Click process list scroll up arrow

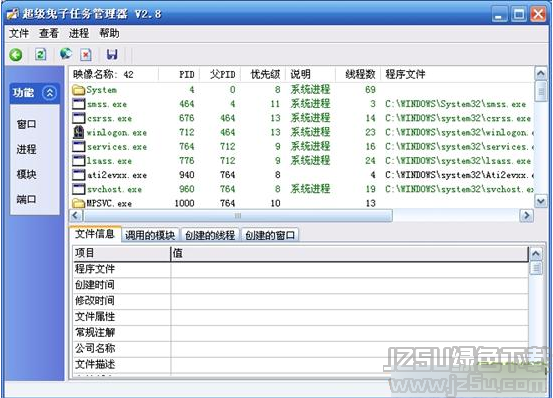[541, 73]
